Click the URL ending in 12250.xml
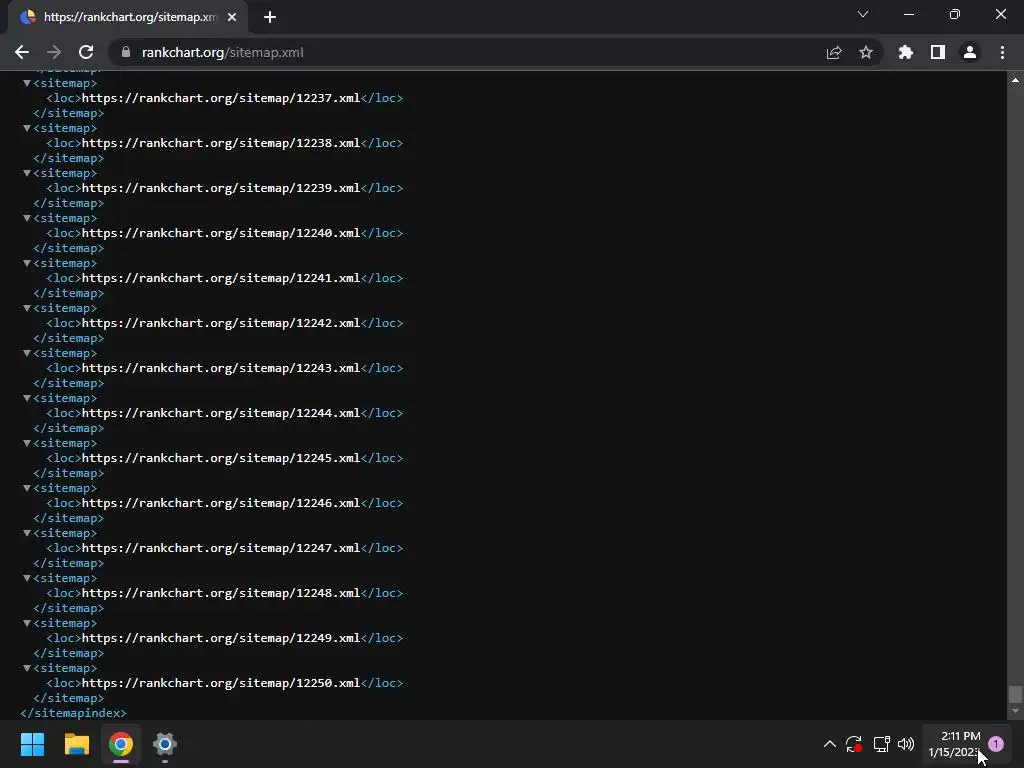Screen dimensions: 1024x768 [x=221, y=683]
